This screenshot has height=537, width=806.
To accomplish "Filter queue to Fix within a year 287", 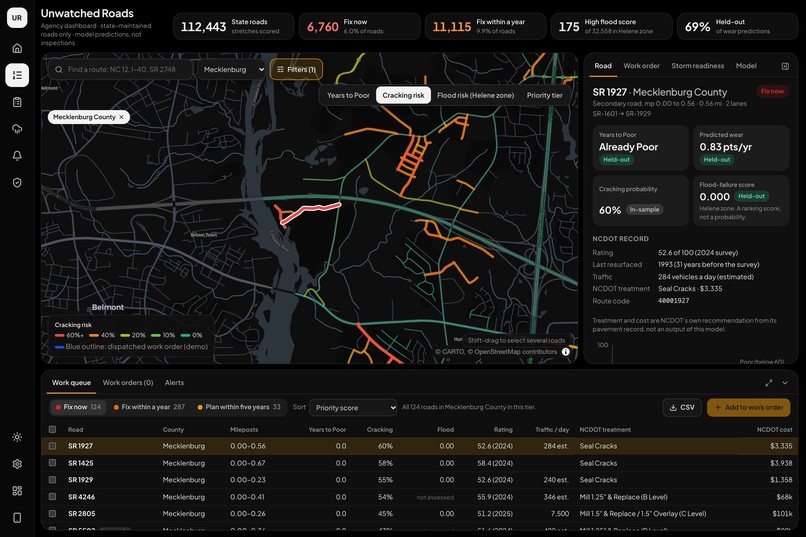I will (149, 407).
